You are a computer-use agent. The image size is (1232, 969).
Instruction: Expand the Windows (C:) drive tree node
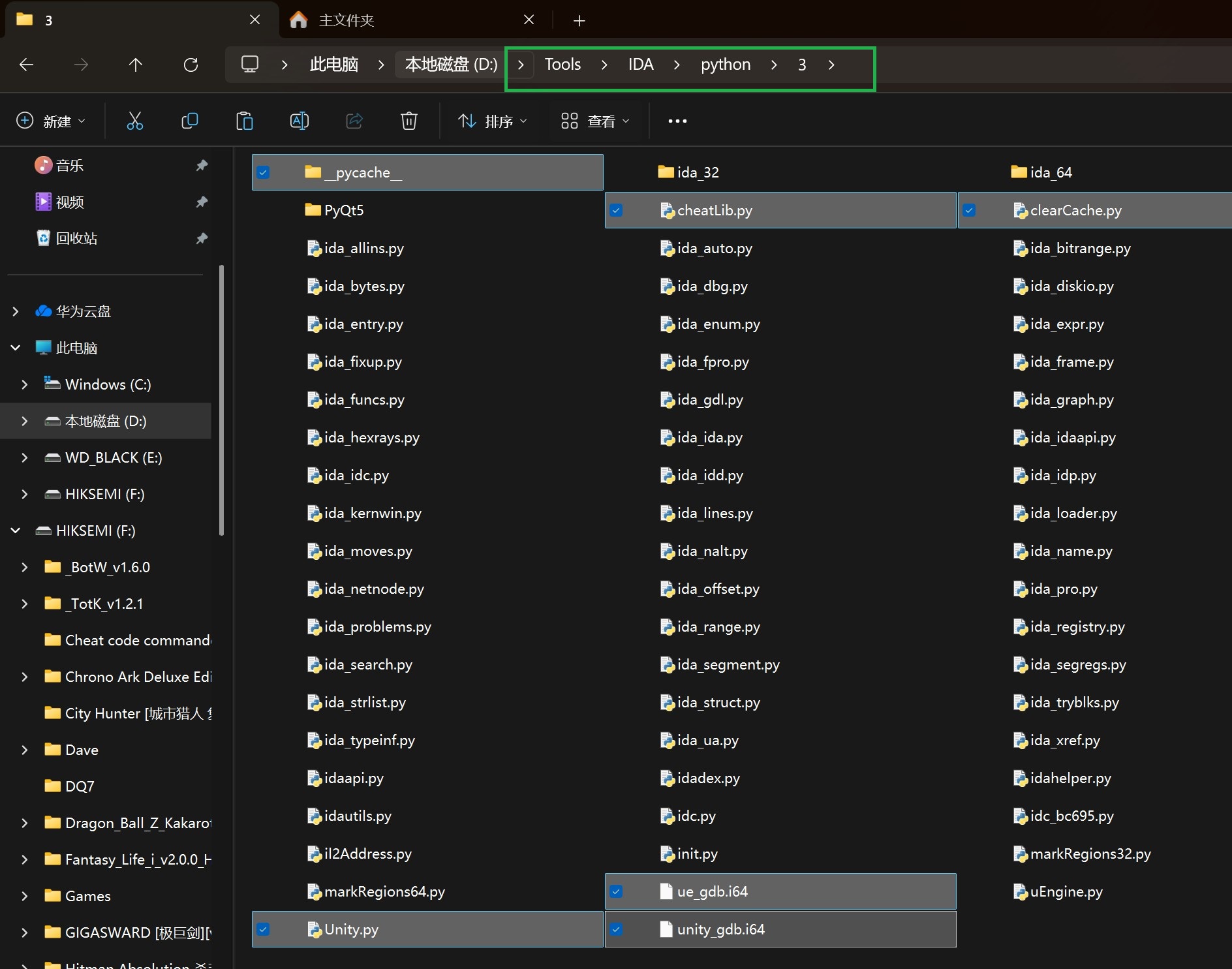[24, 384]
